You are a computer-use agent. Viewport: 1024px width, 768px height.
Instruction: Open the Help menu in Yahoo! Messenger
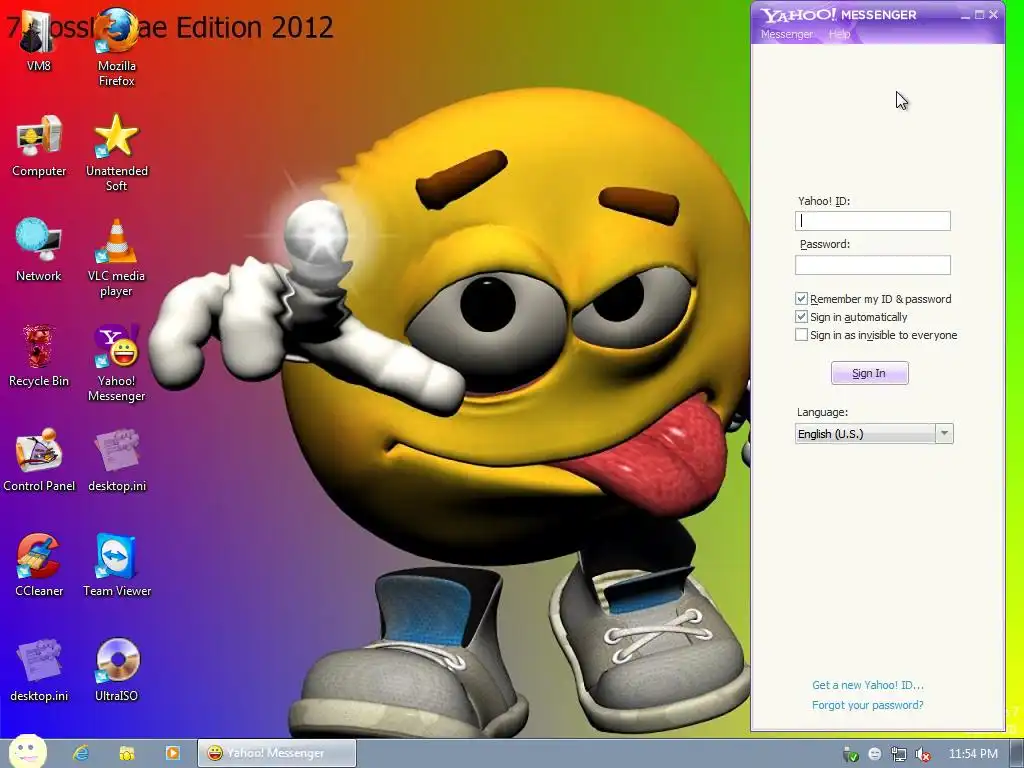pos(839,34)
